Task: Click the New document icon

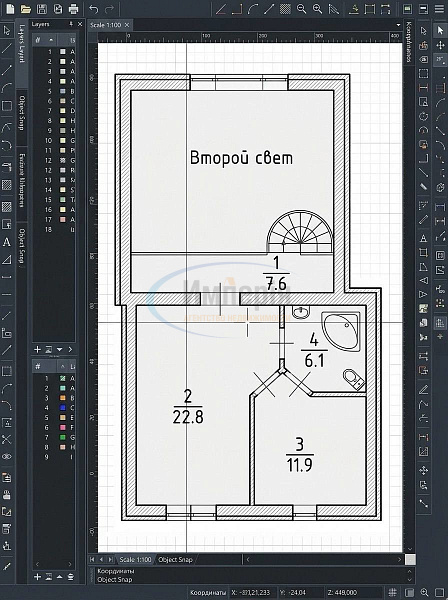Action: click(x=10, y=8)
